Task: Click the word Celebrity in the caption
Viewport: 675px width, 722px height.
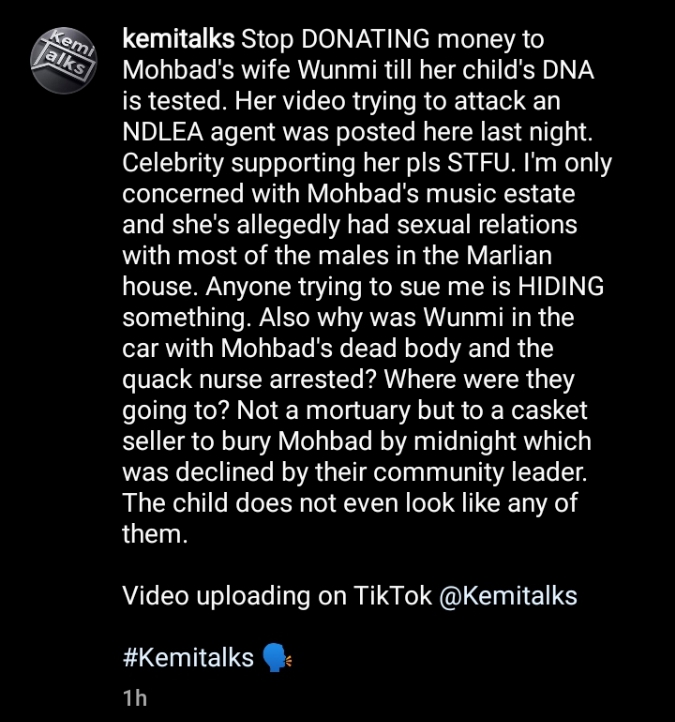Action: (173, 163)
